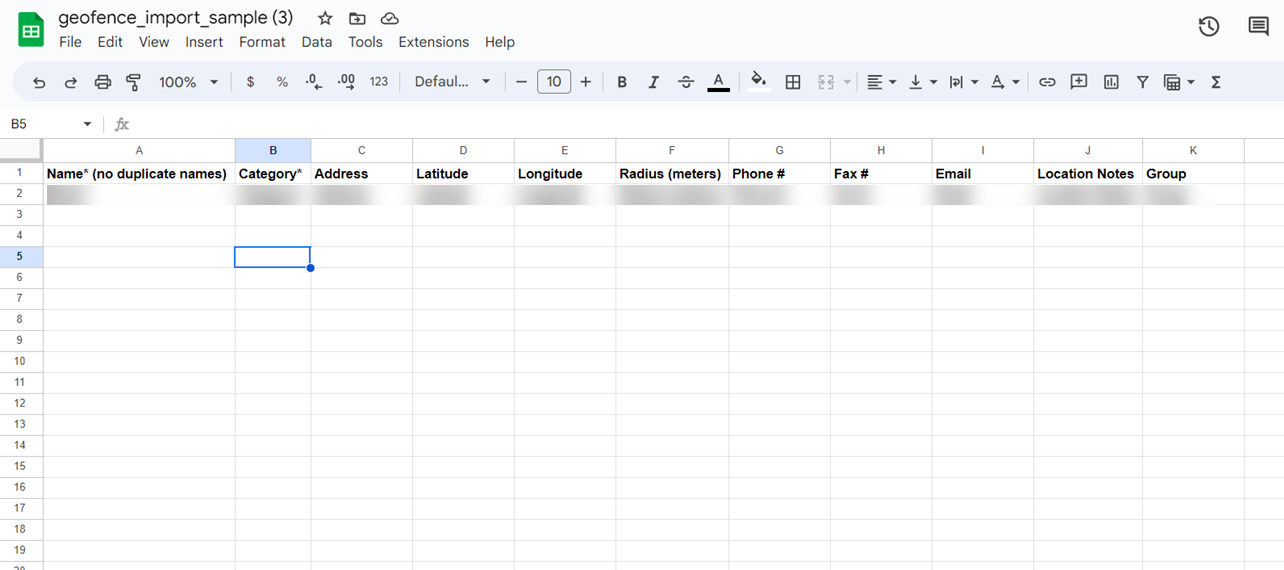Open the zoom 100% dropdown
1284x570 pixels.
[x=188, y=82]
